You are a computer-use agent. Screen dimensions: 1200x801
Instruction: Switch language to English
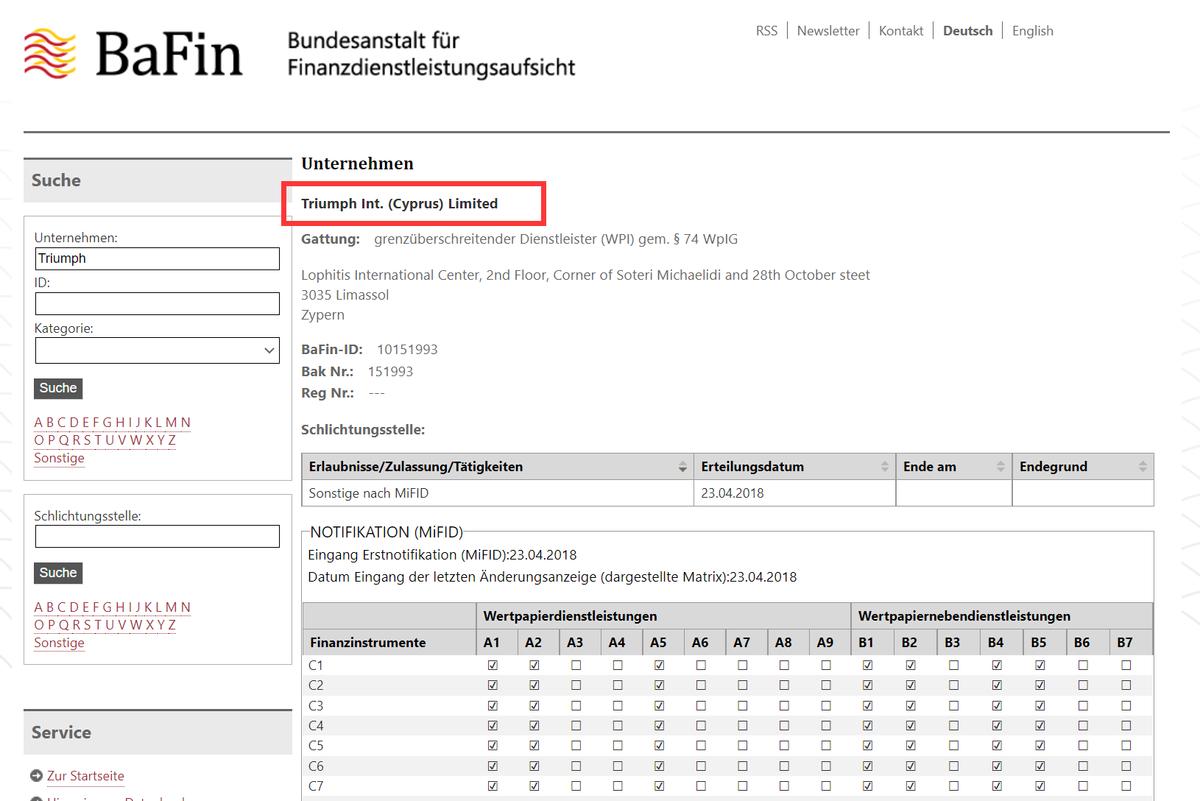click(x=1032, y=31)
